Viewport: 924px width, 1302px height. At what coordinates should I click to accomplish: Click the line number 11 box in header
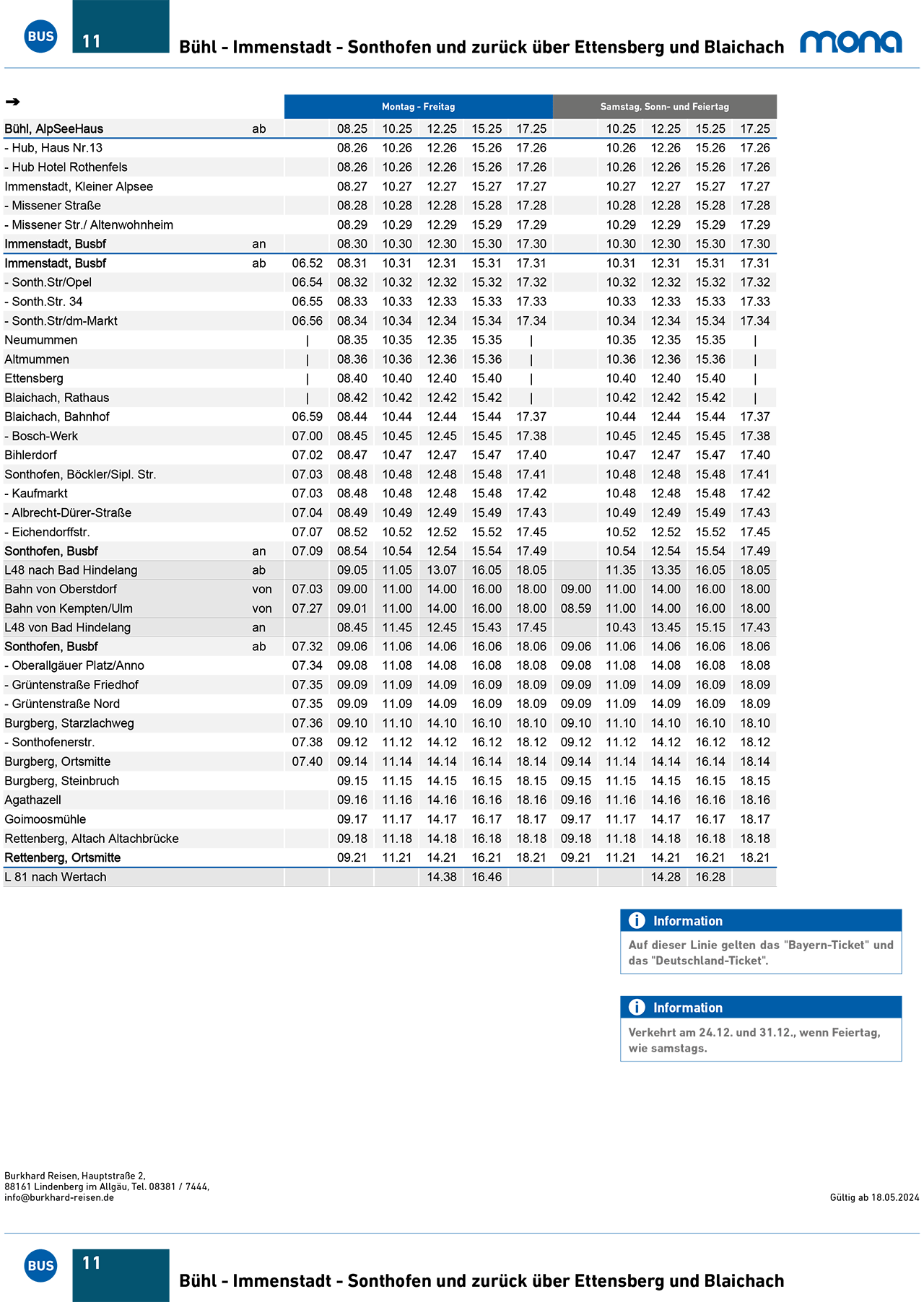pos(121,27)
